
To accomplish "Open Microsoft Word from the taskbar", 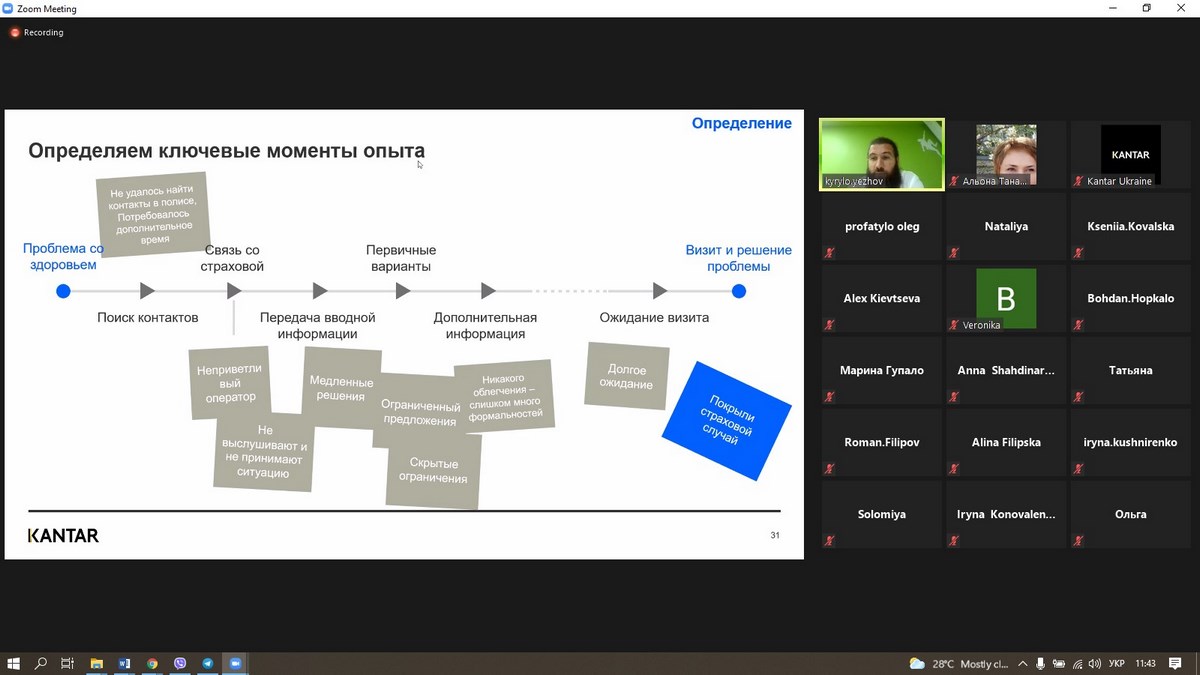I will pos(124,663).
